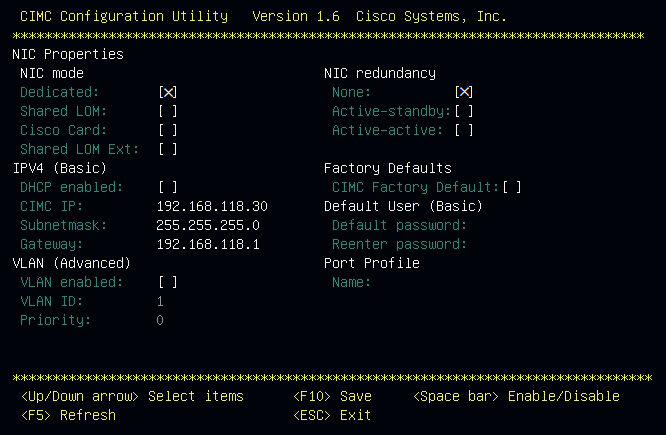The image size is (666, 435).
Task: Click the IPV4 (Basic) heading
Action: point(59,168)
